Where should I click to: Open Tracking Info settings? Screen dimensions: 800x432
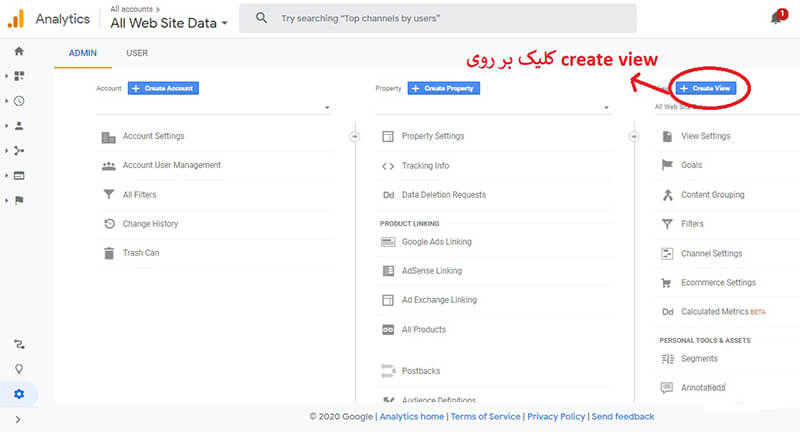pyautogui.click(x=425, y=166)
